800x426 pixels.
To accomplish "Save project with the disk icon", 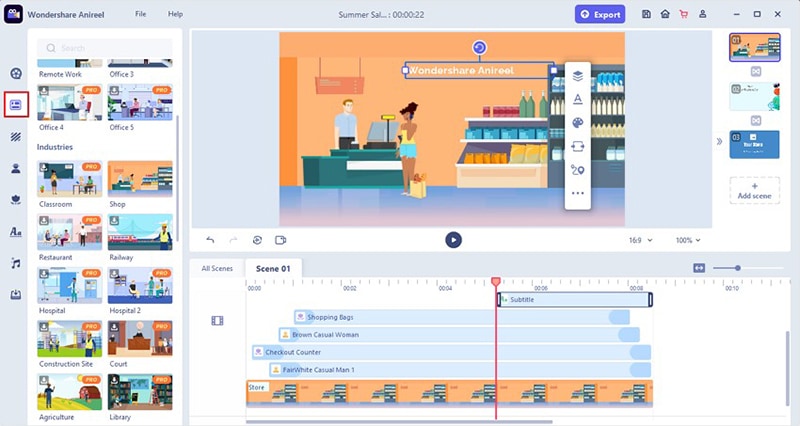I will coord(646,14).
